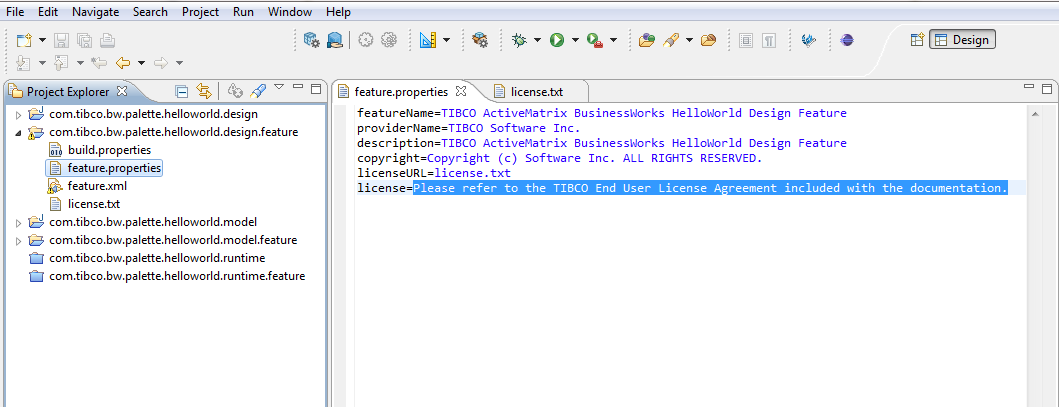Click the purple Eclipse sphere icon
1059x407 pixels.
(x=847, y=40)
